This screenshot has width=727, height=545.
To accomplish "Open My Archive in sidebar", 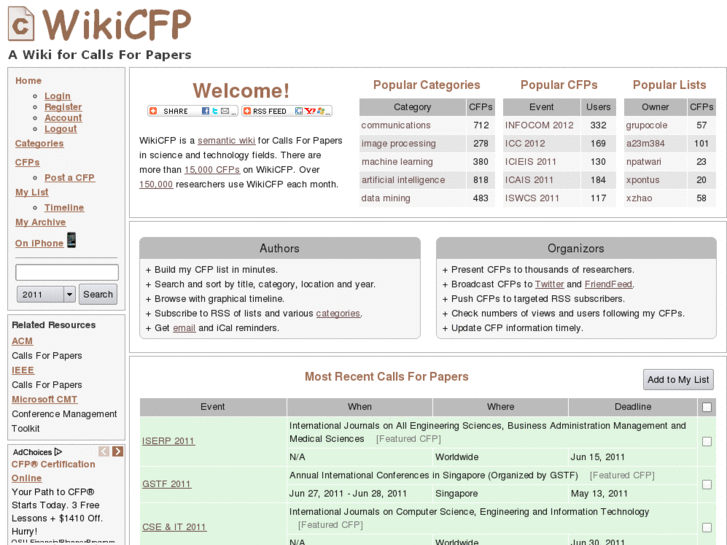I will [40, 222].
